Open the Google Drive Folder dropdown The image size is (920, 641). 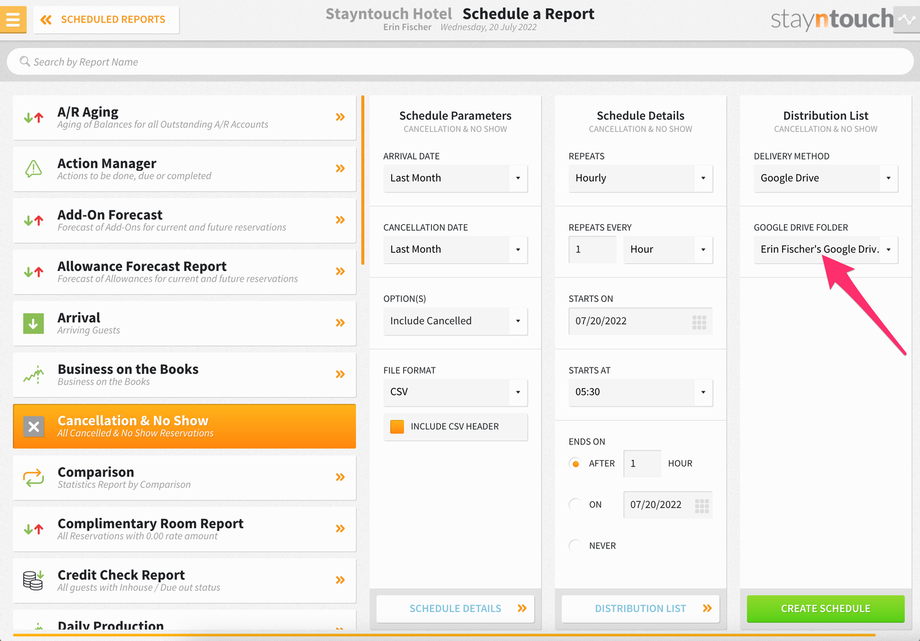(826, 249)
